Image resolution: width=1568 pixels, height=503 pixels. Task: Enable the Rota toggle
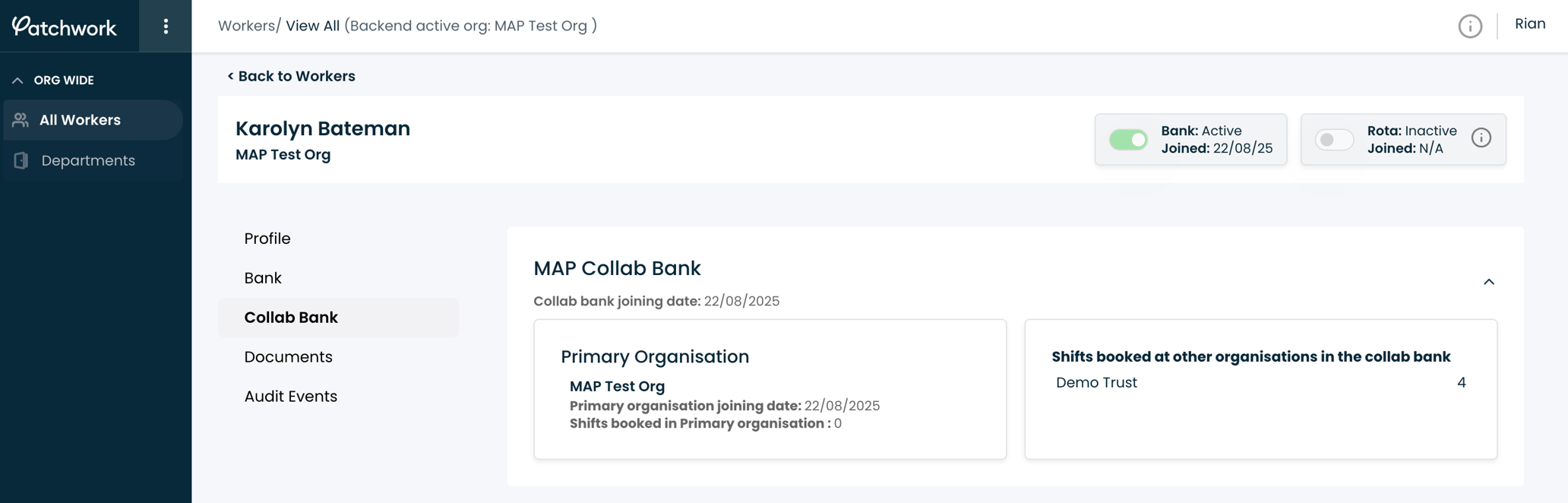(x=1334, y=140)
